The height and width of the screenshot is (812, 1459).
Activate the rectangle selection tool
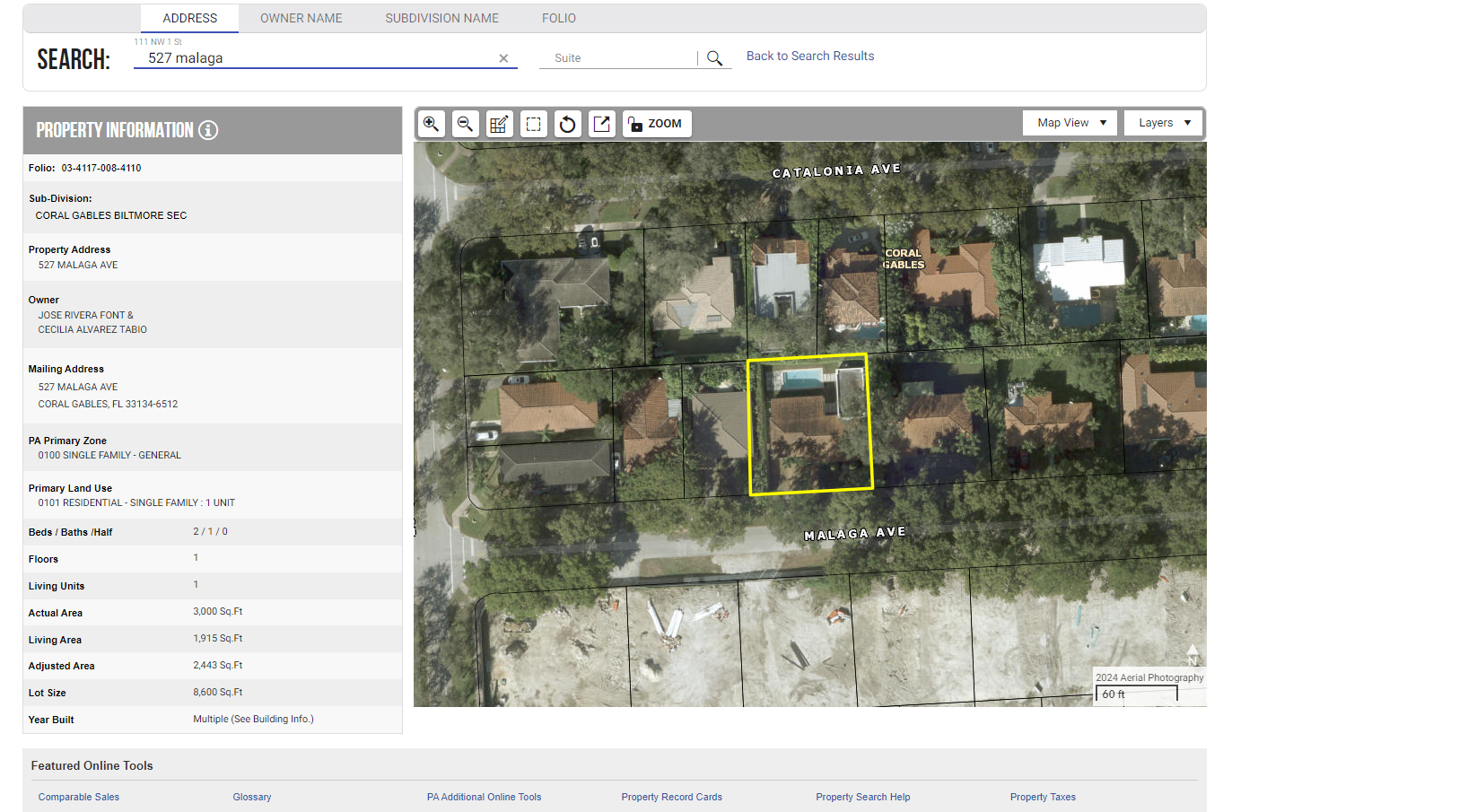point(533,124)
